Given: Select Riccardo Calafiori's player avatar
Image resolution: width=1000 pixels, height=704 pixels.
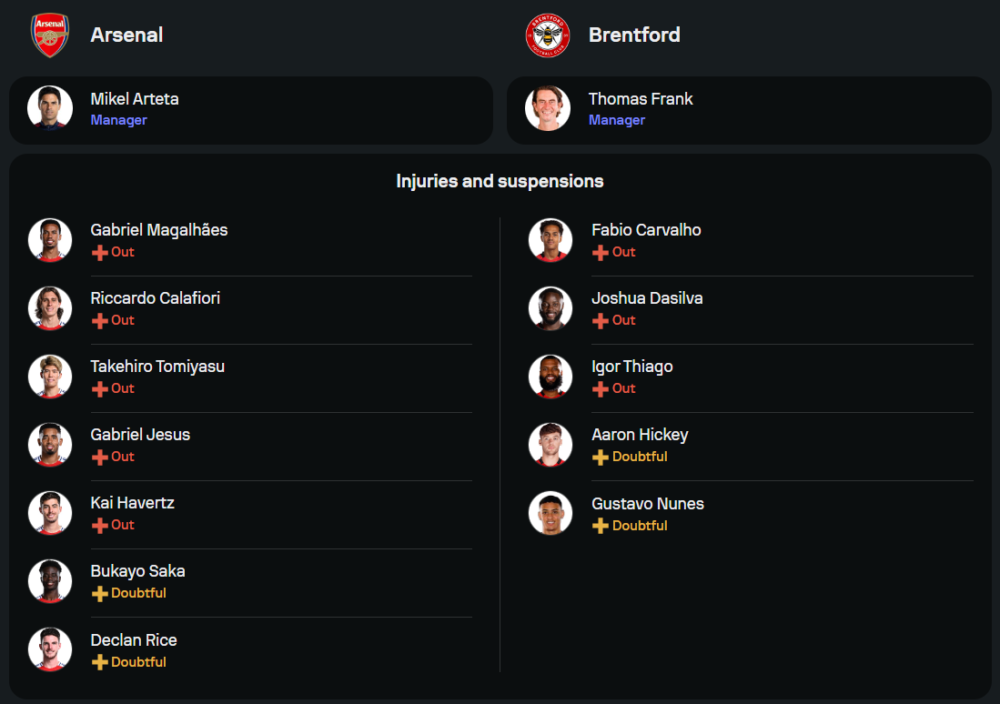Looking at the screenshot, I should (49, 308).
